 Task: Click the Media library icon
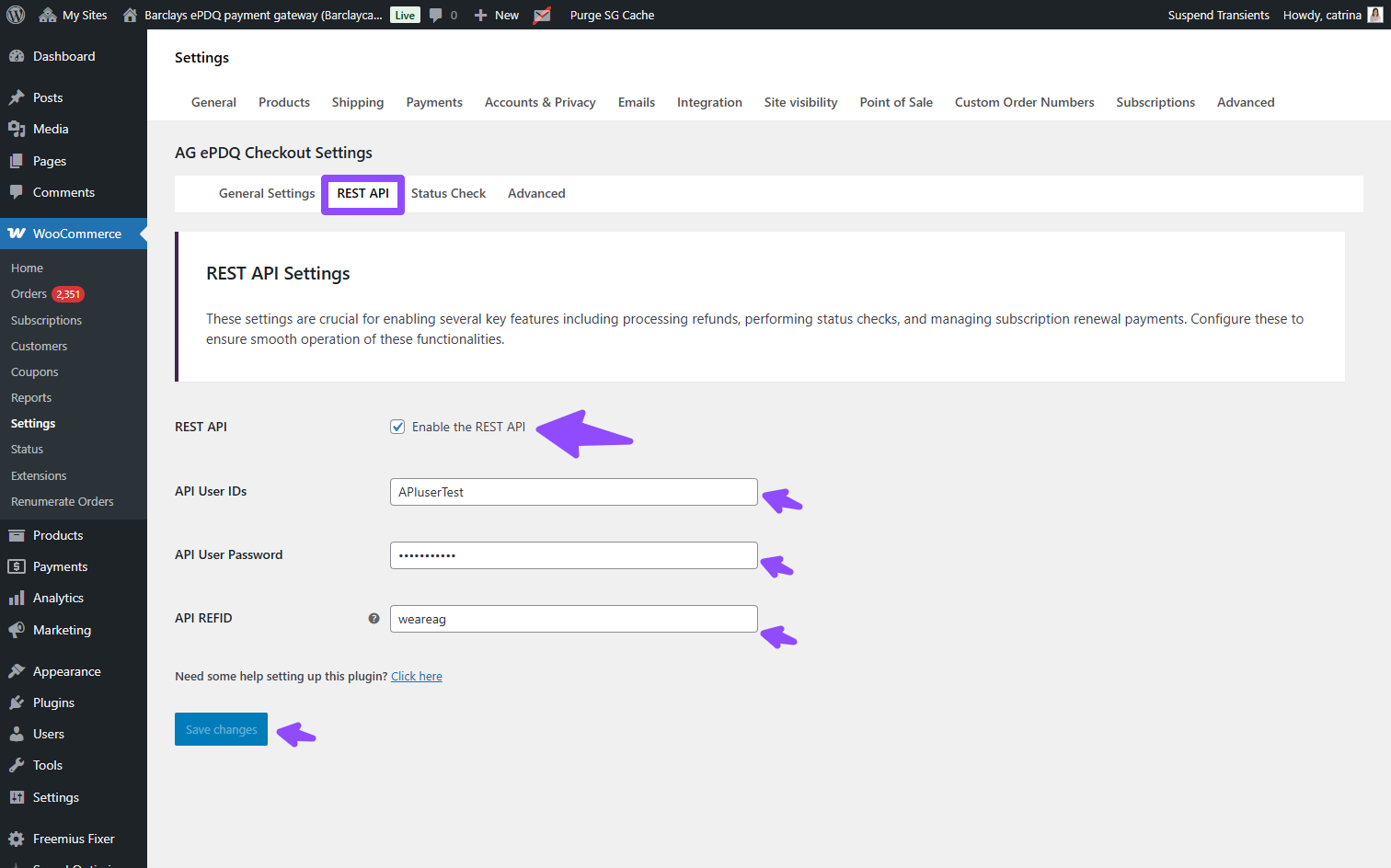click(x=17, y=129)
